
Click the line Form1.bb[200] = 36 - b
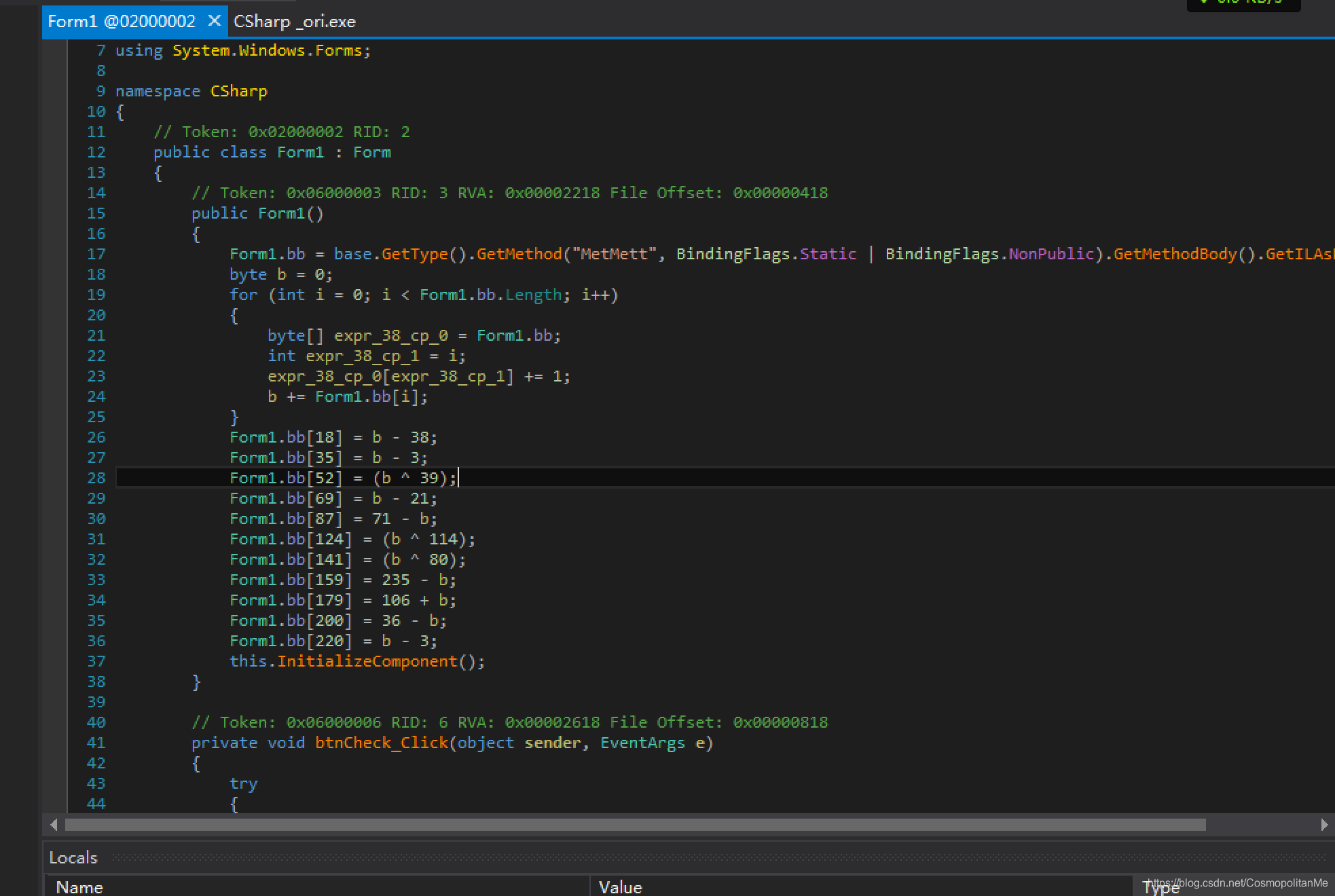(338, 620)
